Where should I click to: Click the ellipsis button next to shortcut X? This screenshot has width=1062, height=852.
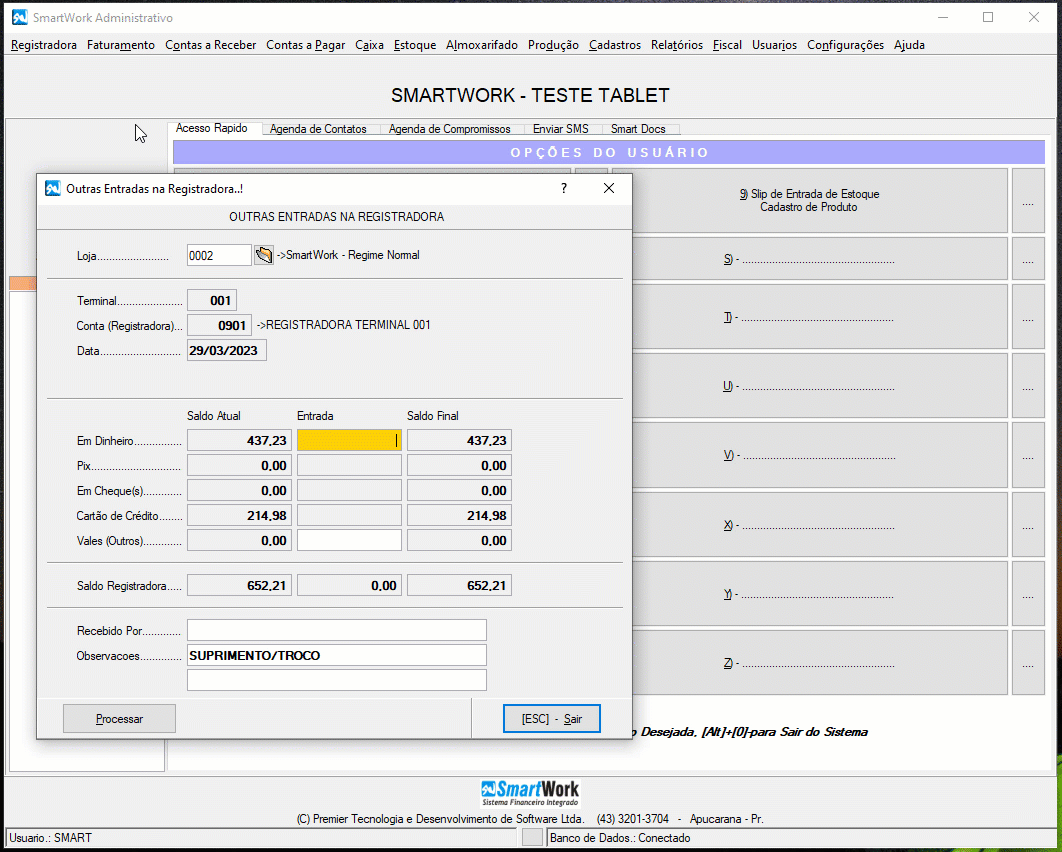click(1028, 524)
